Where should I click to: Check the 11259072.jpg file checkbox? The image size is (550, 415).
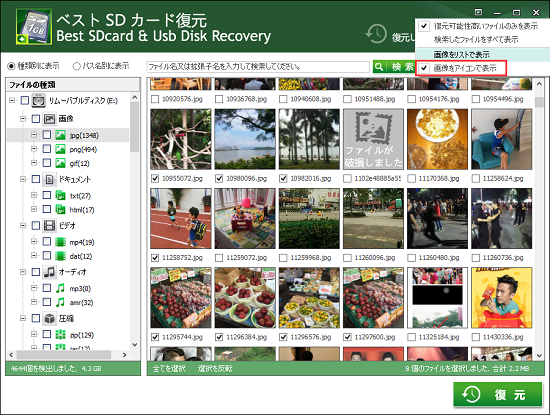pos(219,258)
